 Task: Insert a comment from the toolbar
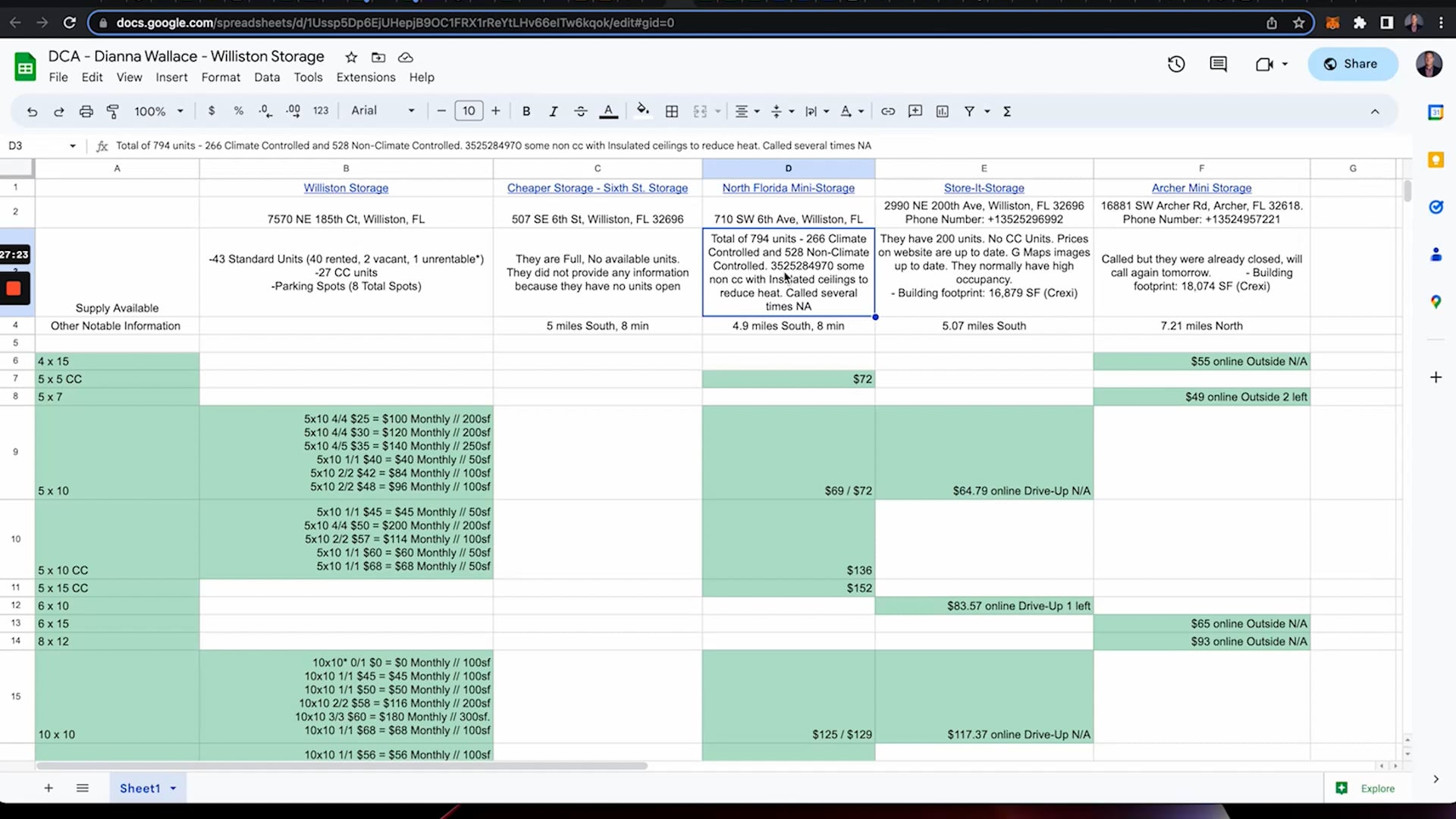(x=915, y=111)
